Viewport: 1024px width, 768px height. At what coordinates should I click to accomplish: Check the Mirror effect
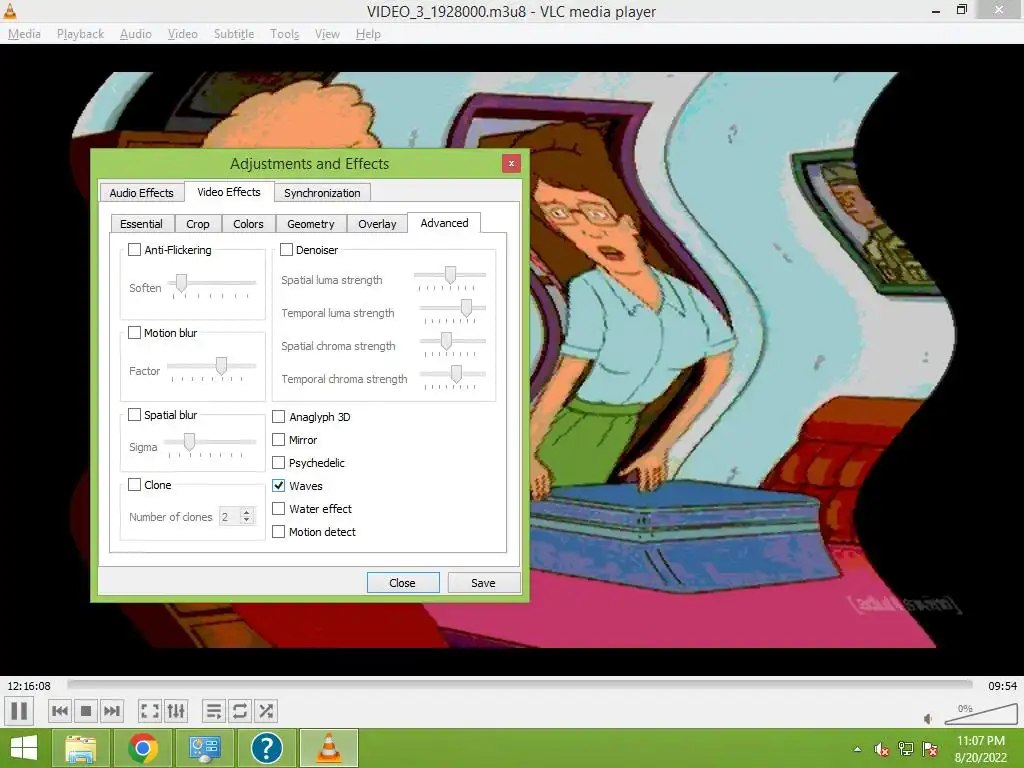(x=278, y=440)
